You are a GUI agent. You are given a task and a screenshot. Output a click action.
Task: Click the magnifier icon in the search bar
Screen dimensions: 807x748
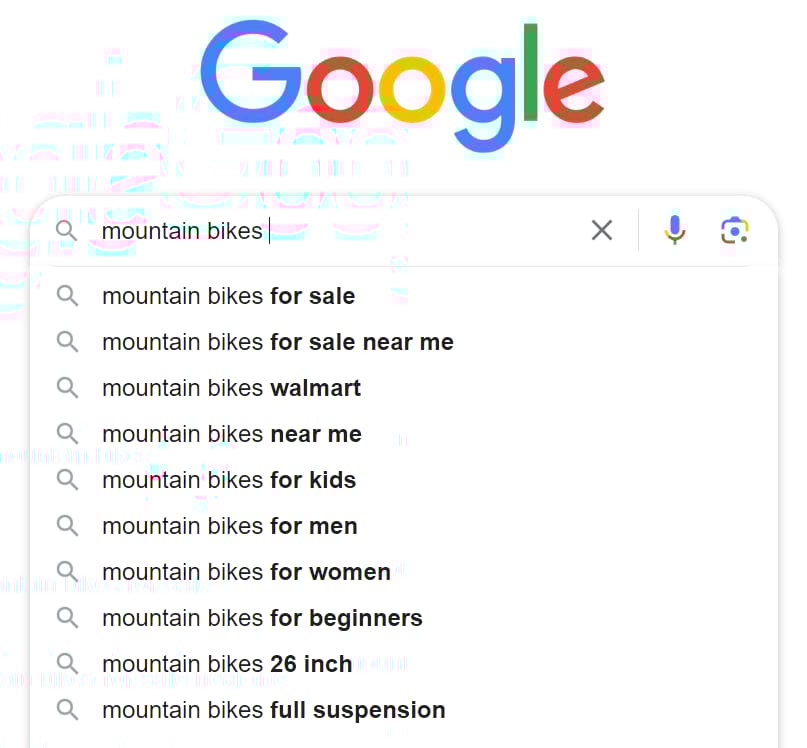68,230
